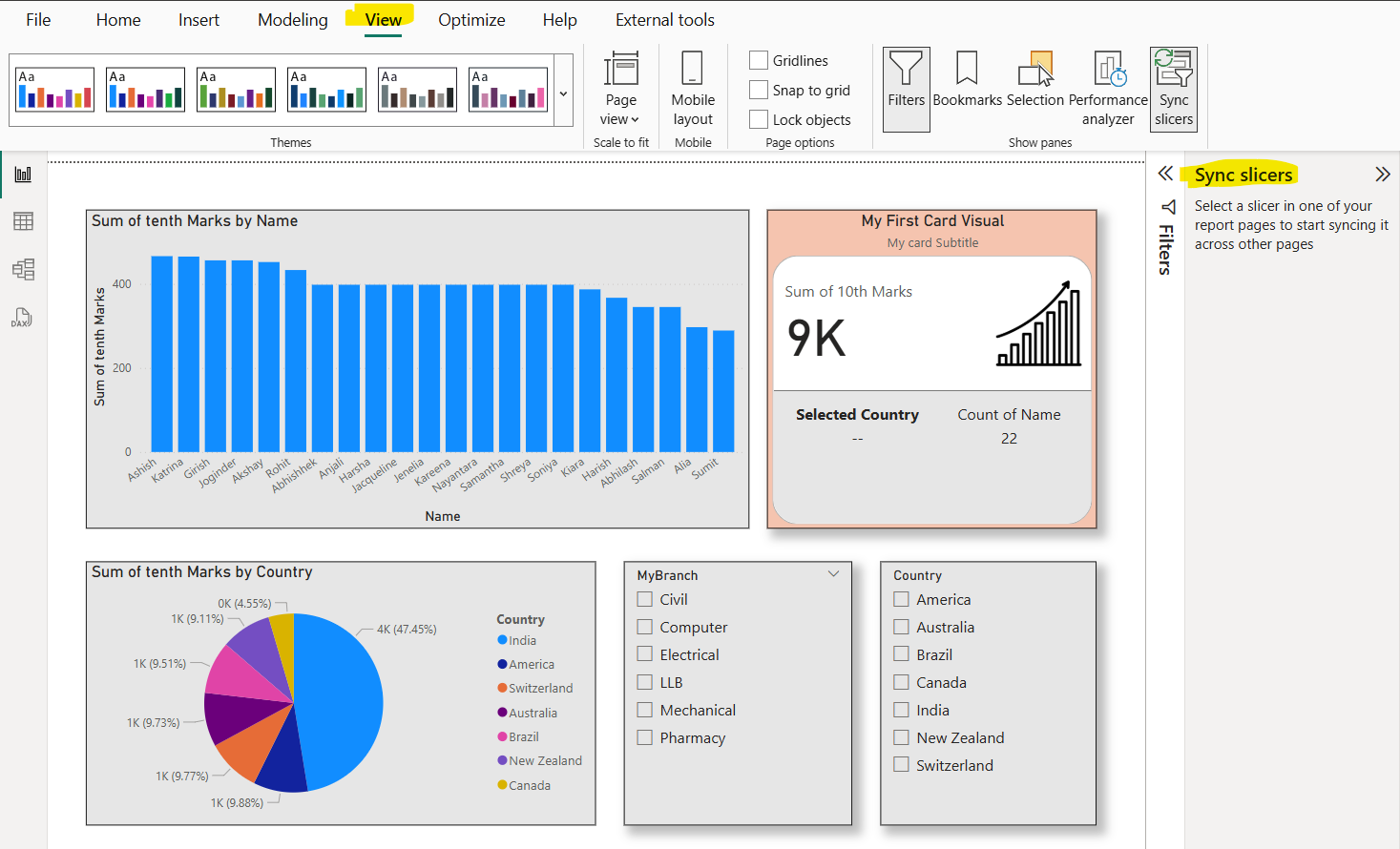Click the Mobile layout button
This screenshot has width=1400, height=849.
pyautogui.click(x=693, y=86)
